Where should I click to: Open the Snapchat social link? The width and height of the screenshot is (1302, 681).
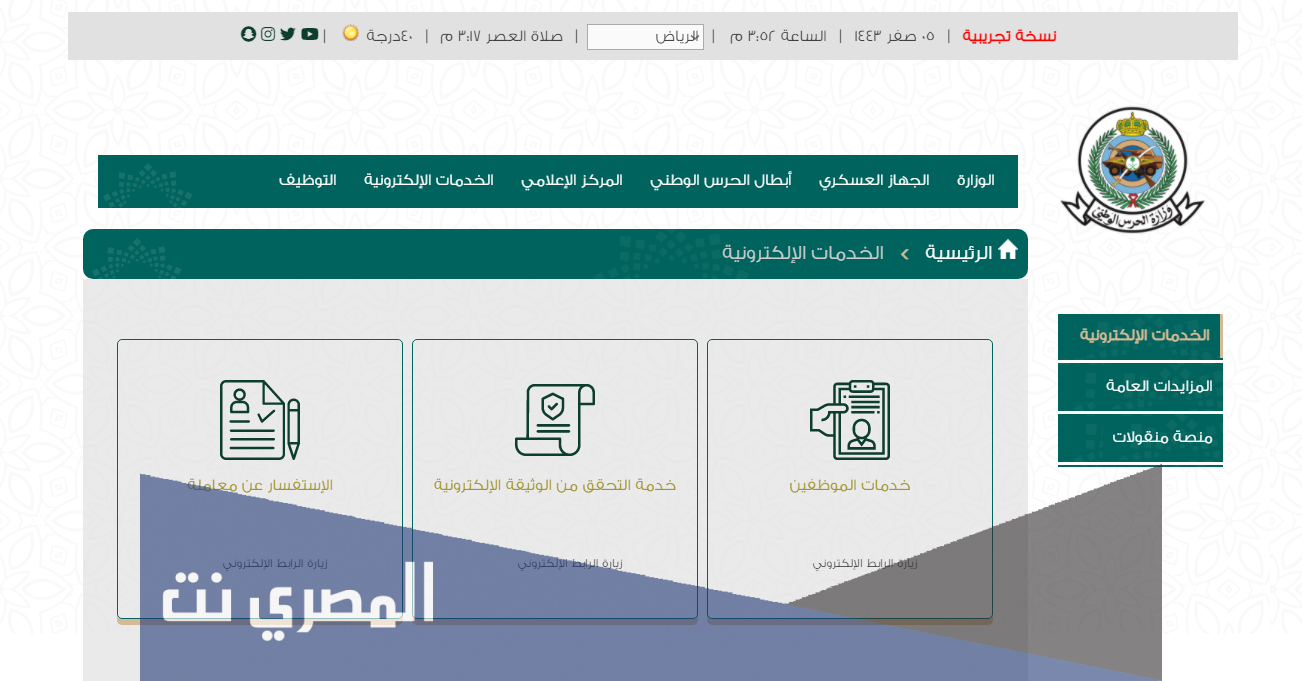tap(248, 34)
